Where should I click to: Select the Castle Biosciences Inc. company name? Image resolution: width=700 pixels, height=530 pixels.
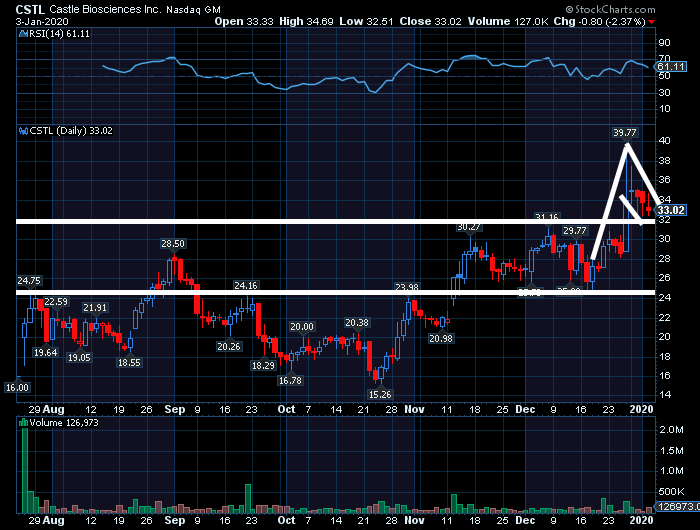105,9
